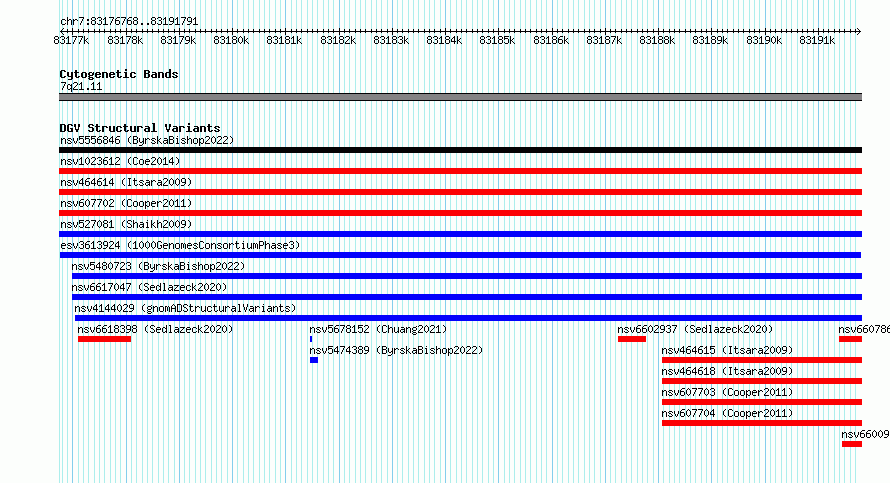Select the black nsv5556846 variant bar
890x483 pixels.
pyautogui.click(x=460, y=150)
